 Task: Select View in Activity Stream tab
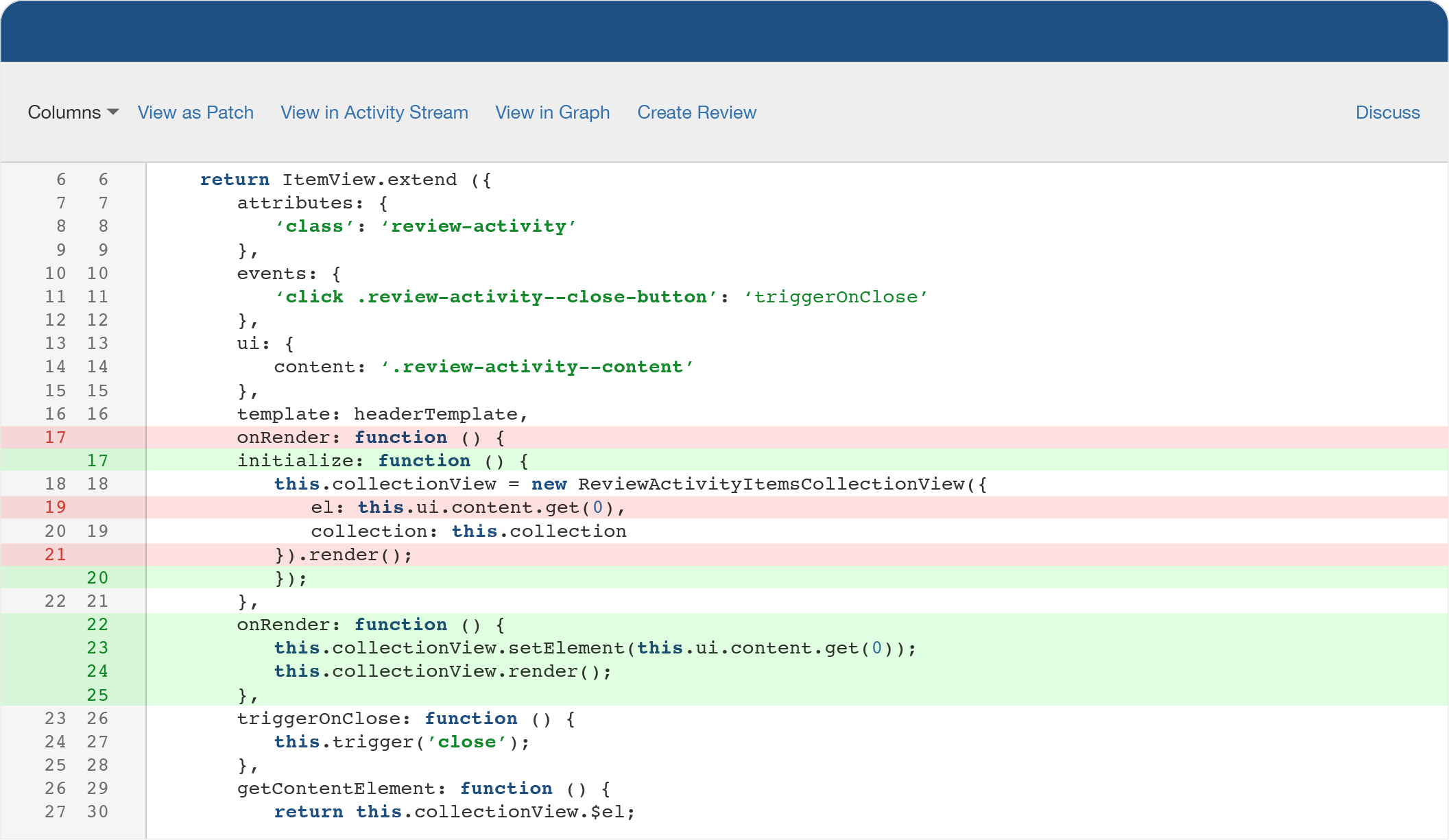[374, 111]
